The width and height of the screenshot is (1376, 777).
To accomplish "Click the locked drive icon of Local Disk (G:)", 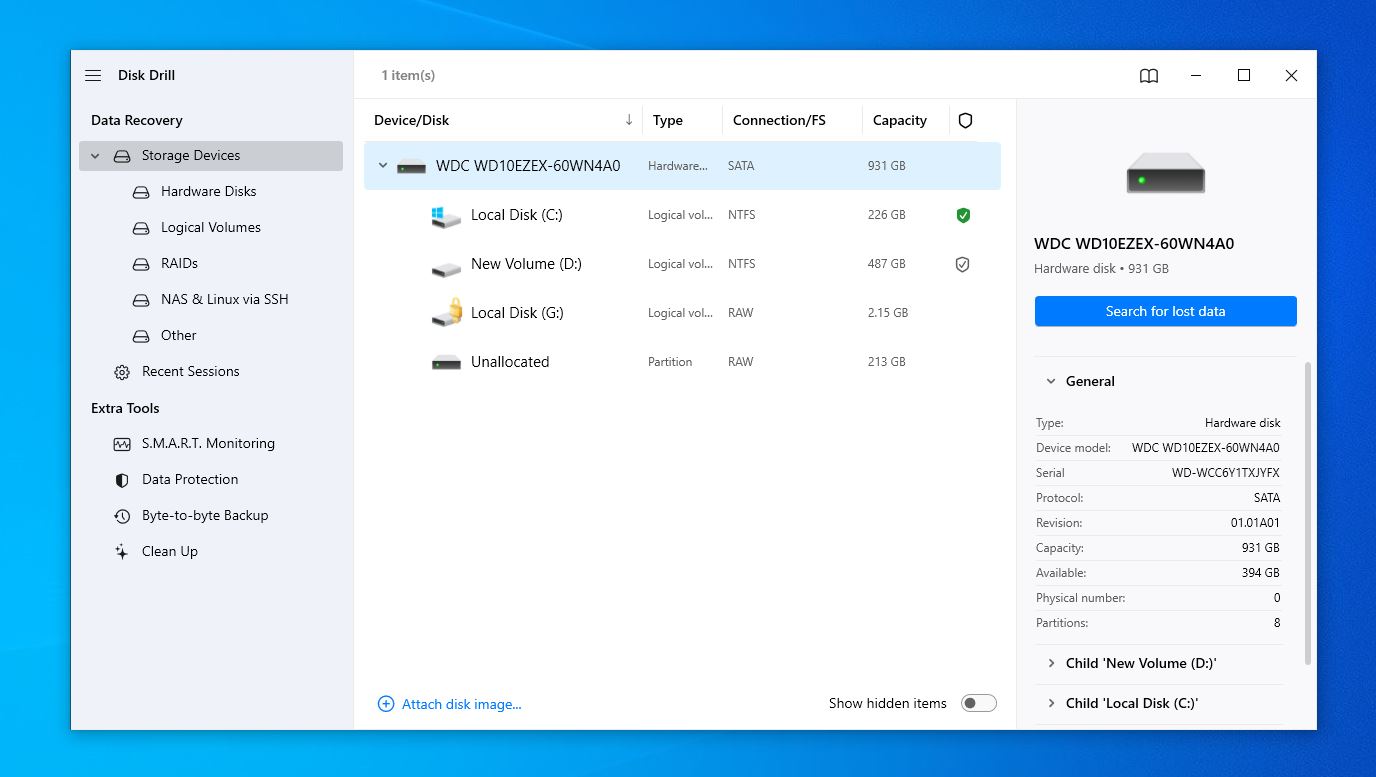I will (x=446, y=312).
